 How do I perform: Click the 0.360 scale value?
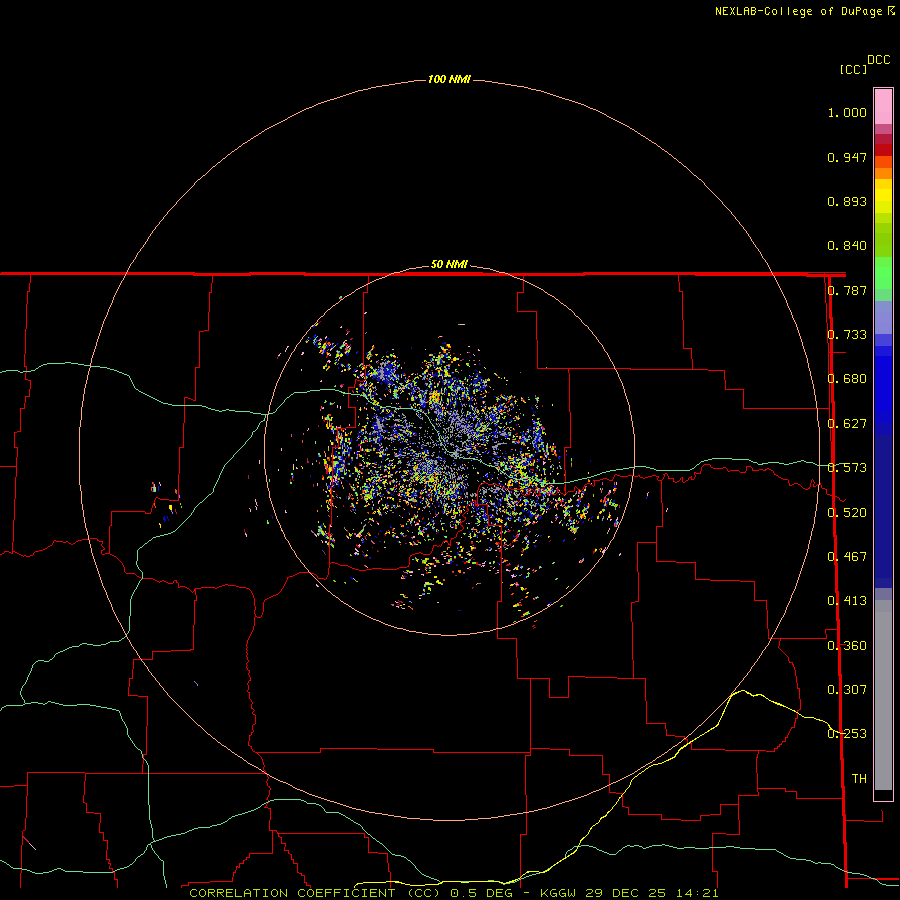[x=847, y=646]
